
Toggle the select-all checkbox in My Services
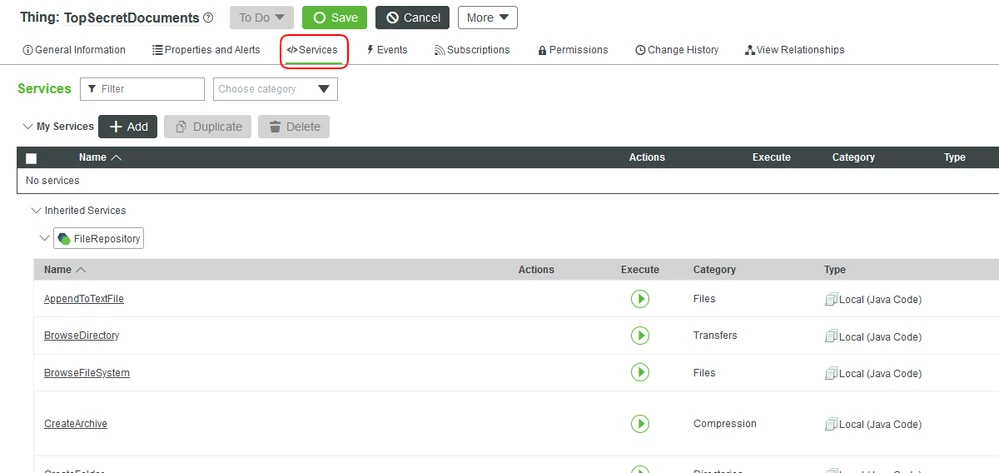tap(31, 158)
